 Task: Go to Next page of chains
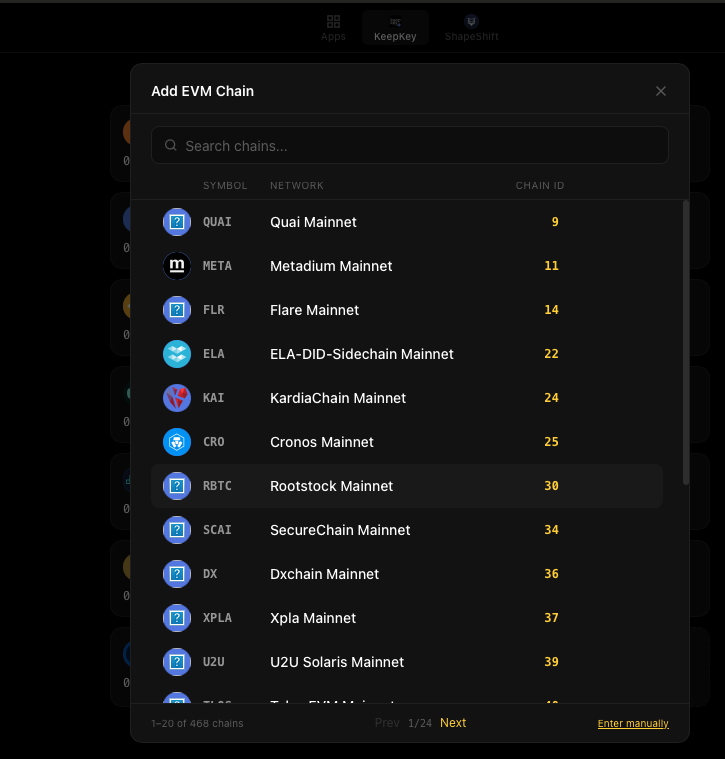pos(453,723)
